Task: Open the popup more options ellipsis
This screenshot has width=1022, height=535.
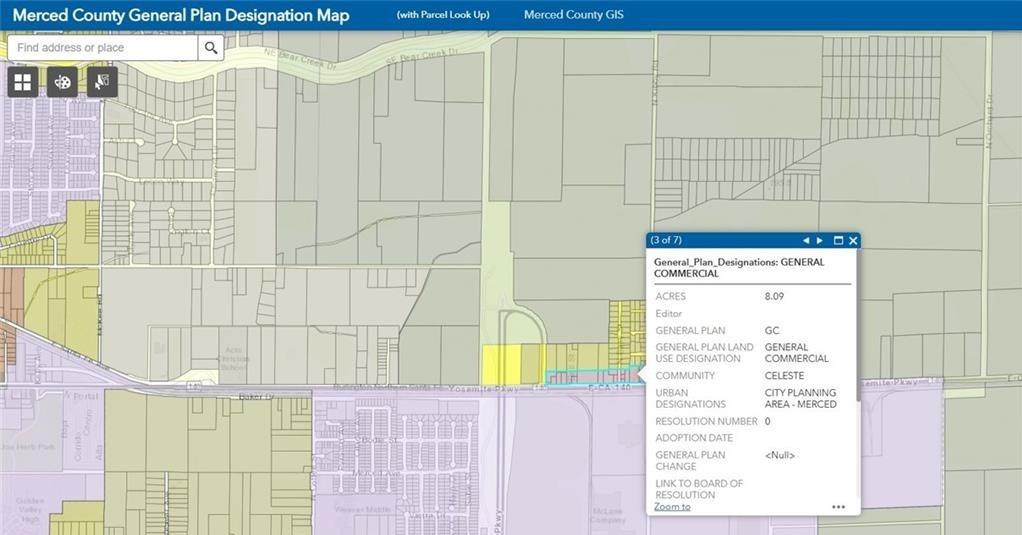Action: (x=838, y=506)
